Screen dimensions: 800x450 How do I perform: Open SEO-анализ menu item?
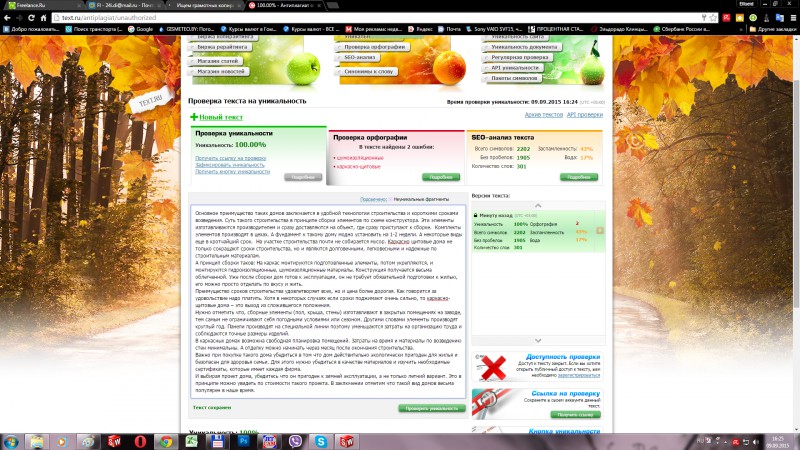(359, 58)
